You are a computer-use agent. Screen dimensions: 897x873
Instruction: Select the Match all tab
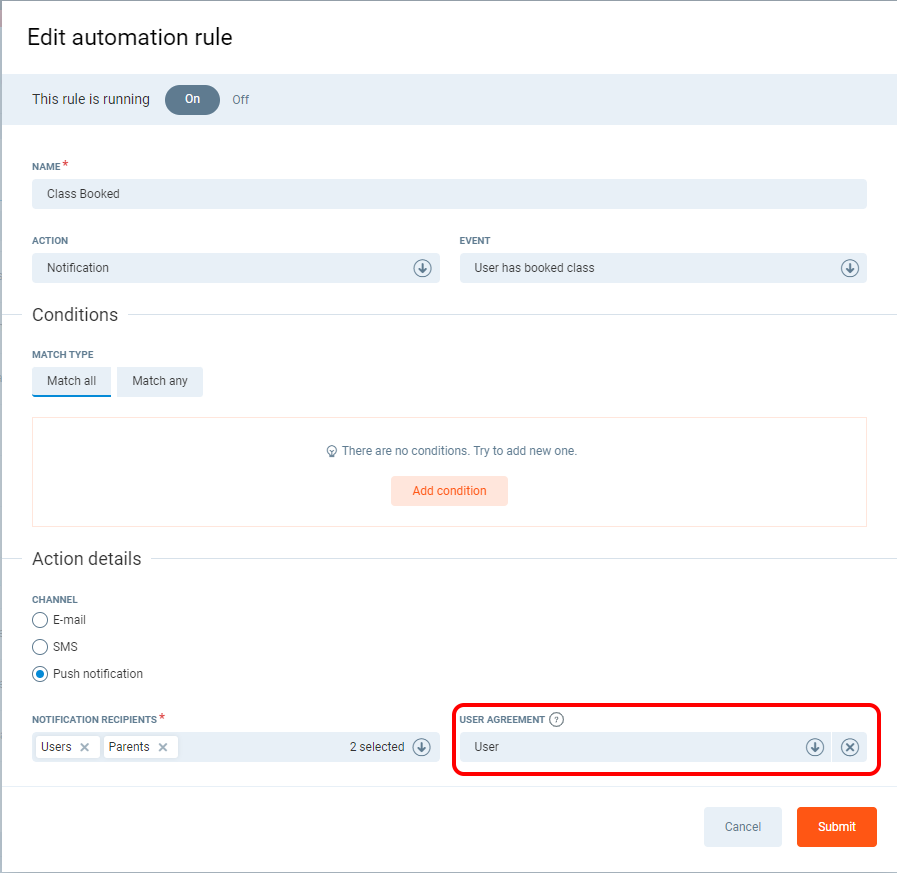(72, 381)
